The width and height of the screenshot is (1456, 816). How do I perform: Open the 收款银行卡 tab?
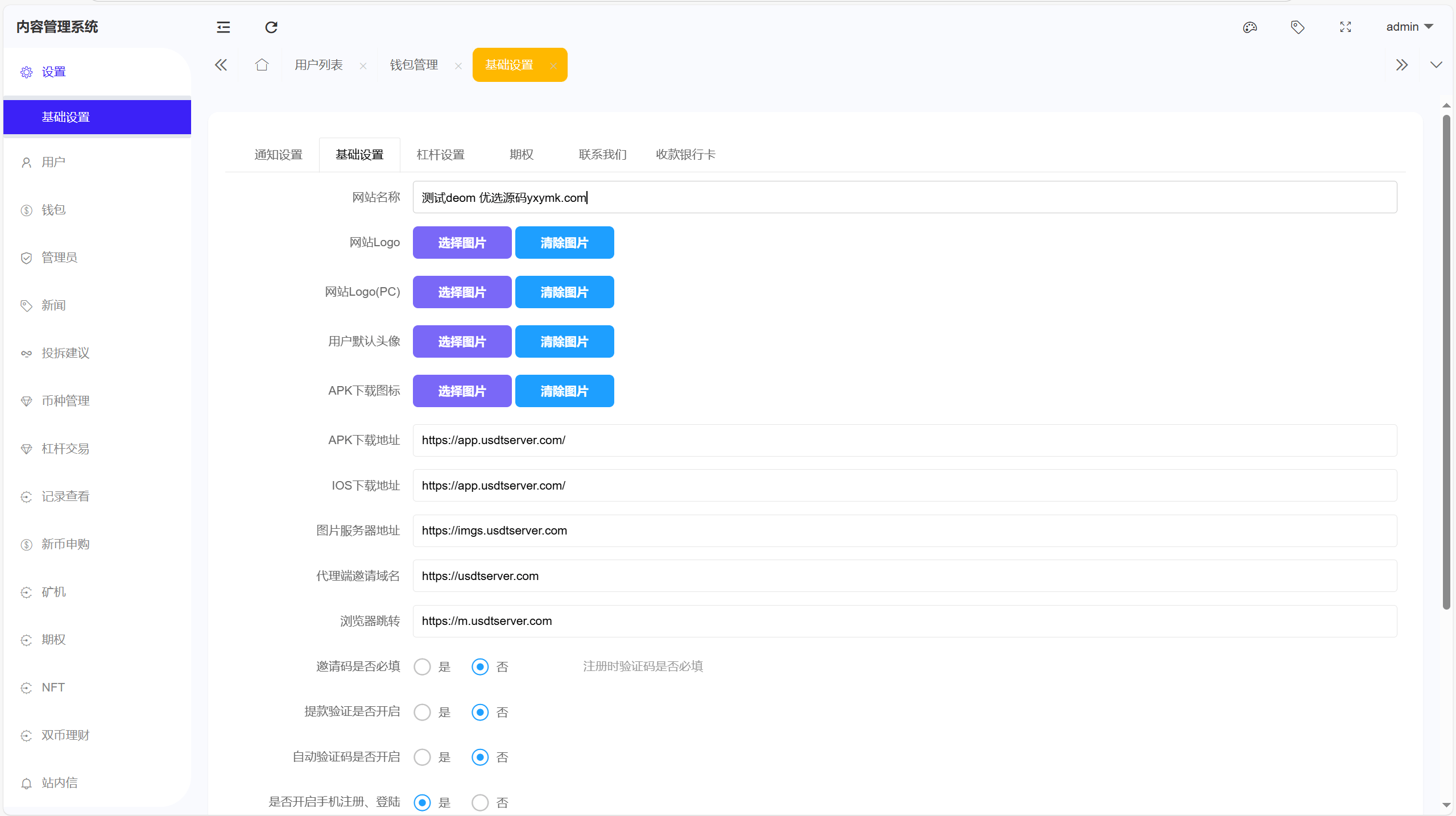pyautogui.click(x=685, y=155)
